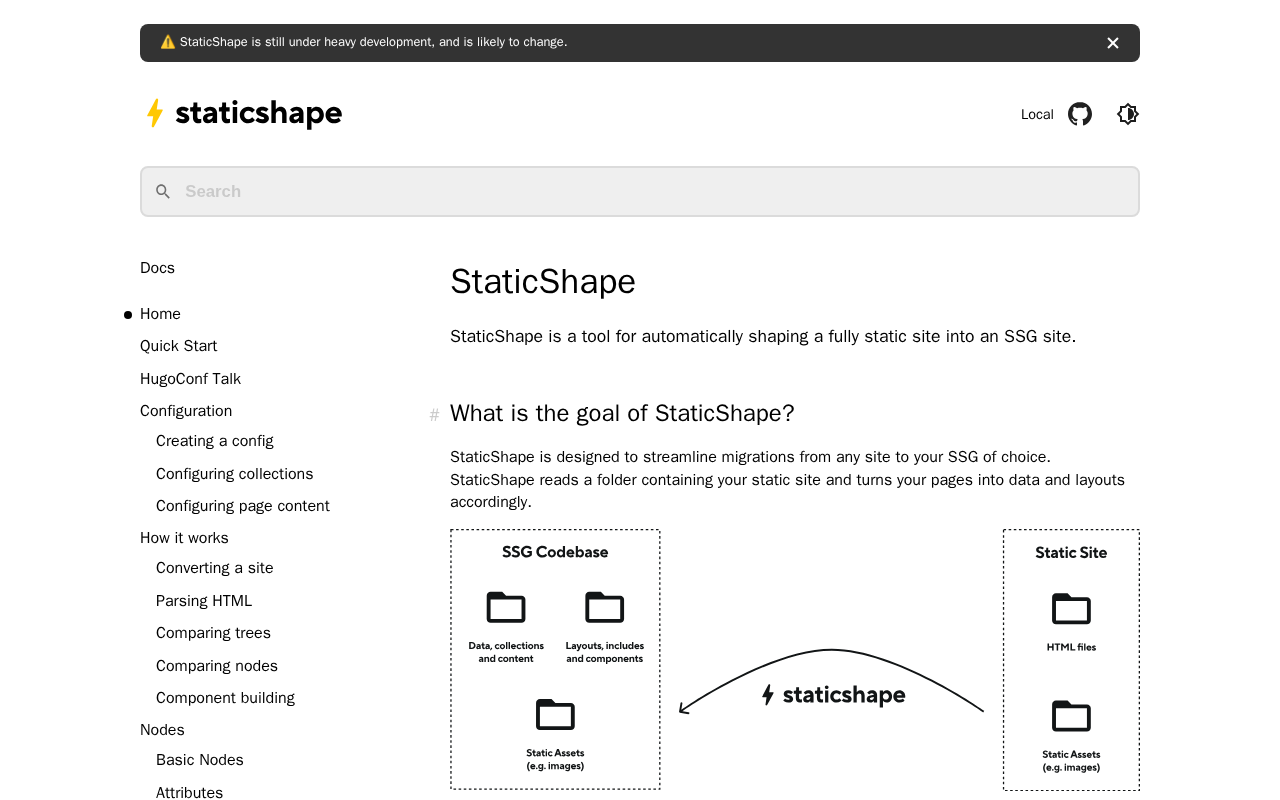Go to Basic Nodes page
The width and height of the screenshot is (1280, 800).
point(200,760)
